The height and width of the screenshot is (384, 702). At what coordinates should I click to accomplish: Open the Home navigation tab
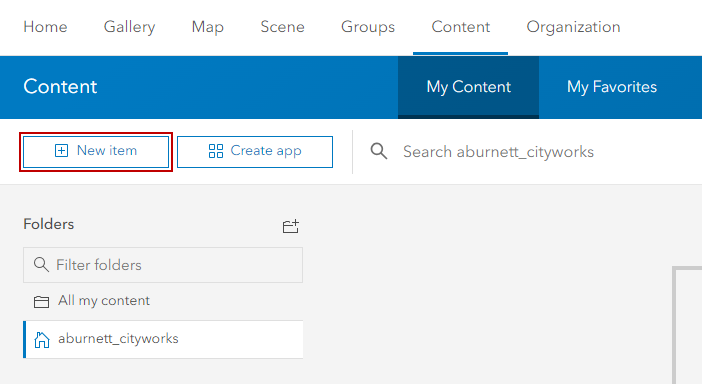pyautogui.click(x=45, y=27)
